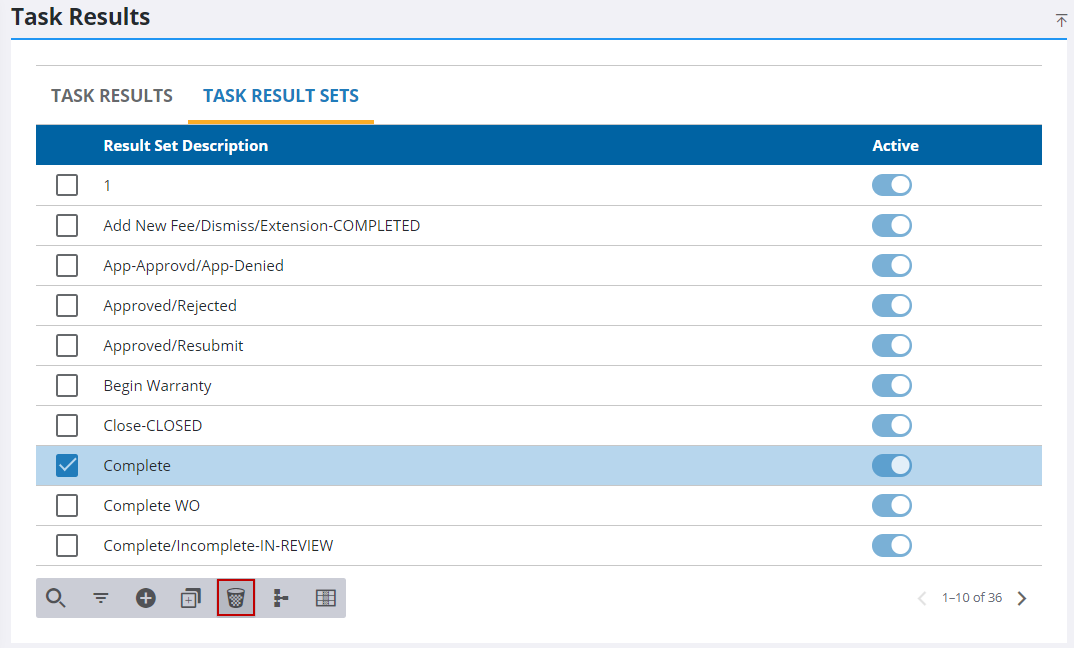Collapse the Task Results panel via top arrow
This screenshot has height=648, width=1074.
(1061, 21)
